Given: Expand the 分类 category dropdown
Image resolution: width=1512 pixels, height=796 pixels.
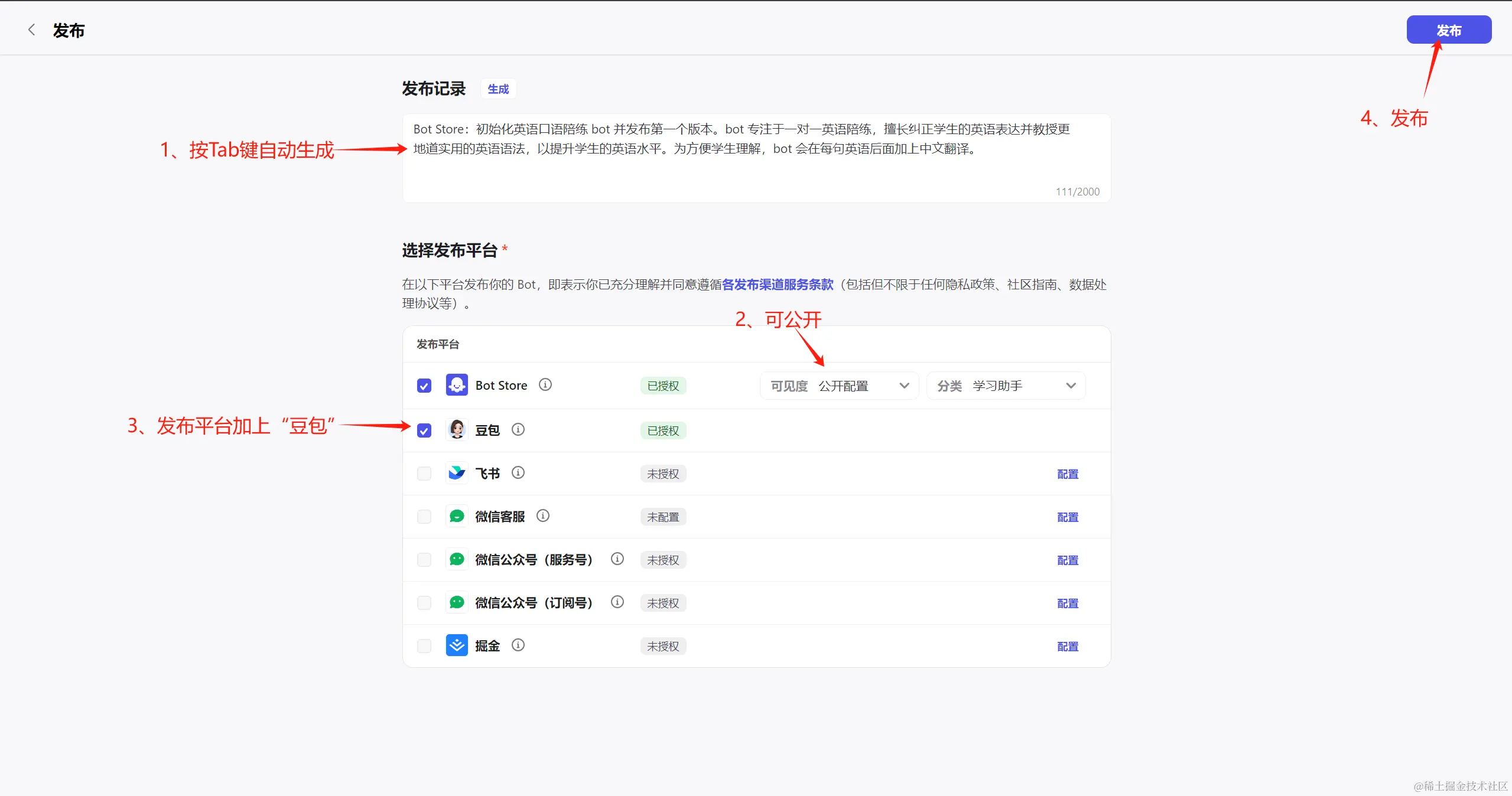Looking at the screenshot, I should coord(1006,386).
